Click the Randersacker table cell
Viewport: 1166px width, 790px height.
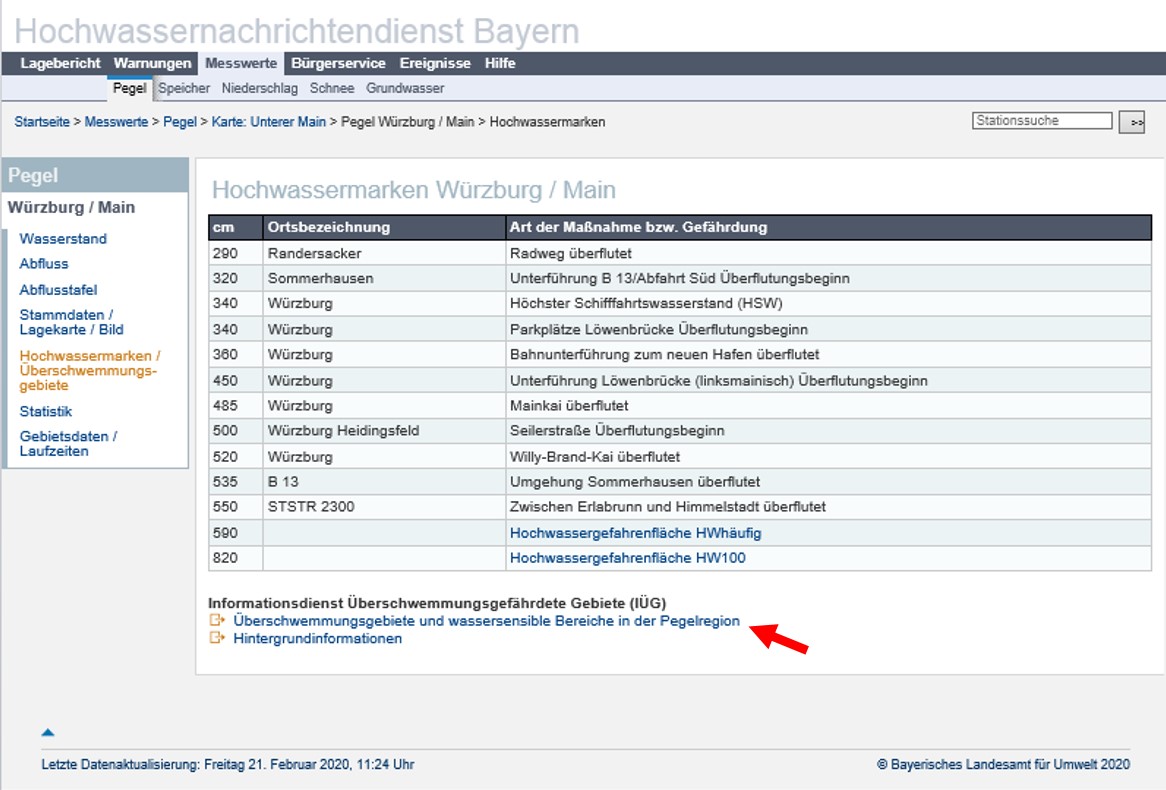click(x=384, y=253)
